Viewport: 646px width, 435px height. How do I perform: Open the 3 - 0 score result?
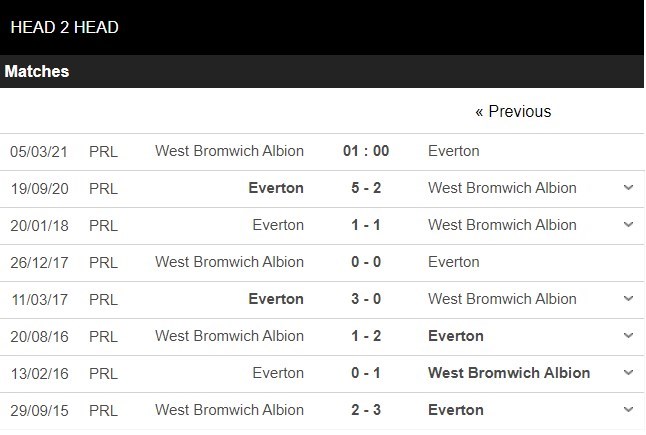(x=365, y=299)
